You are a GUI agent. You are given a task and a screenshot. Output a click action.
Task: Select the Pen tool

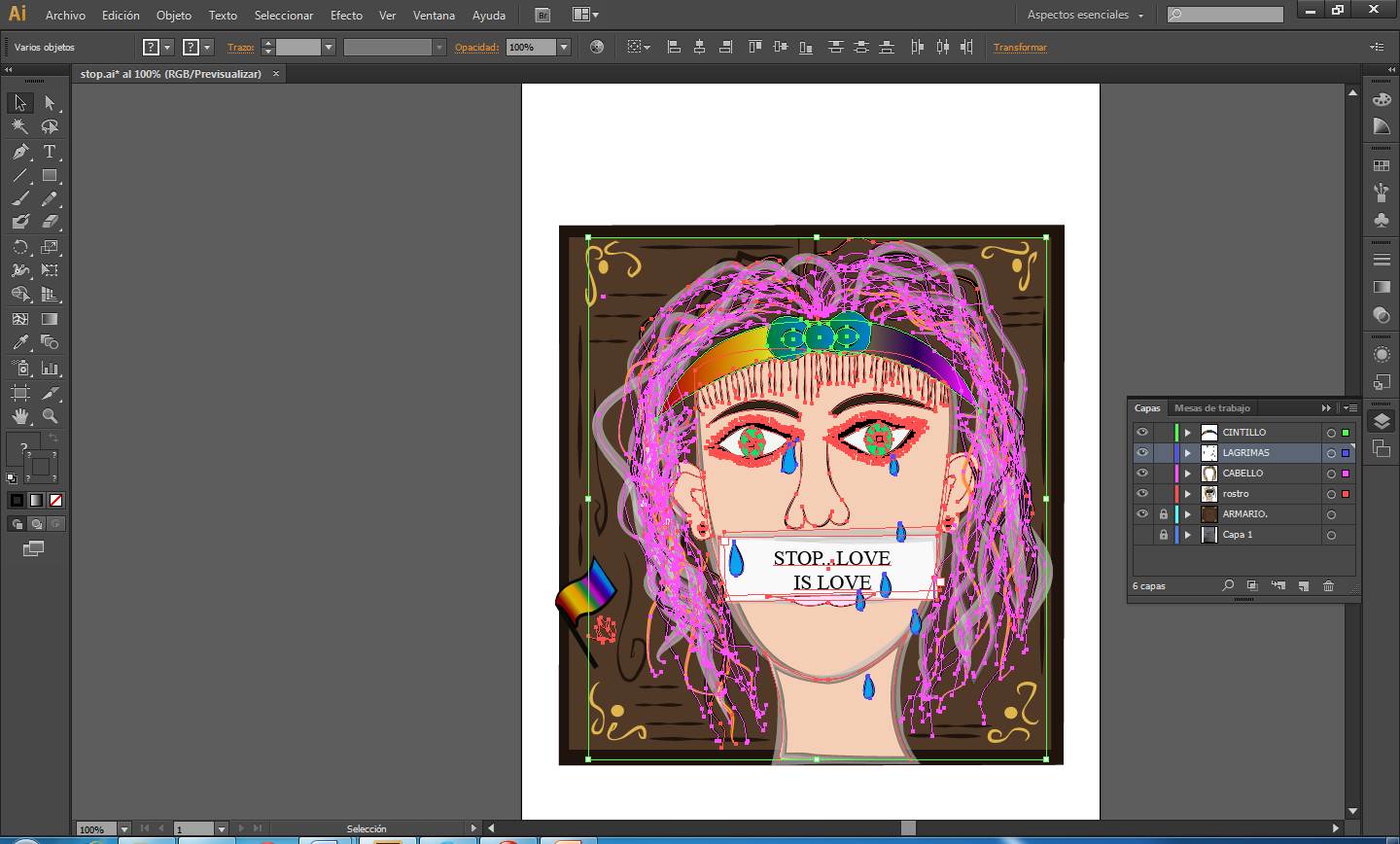click(20, 152)
